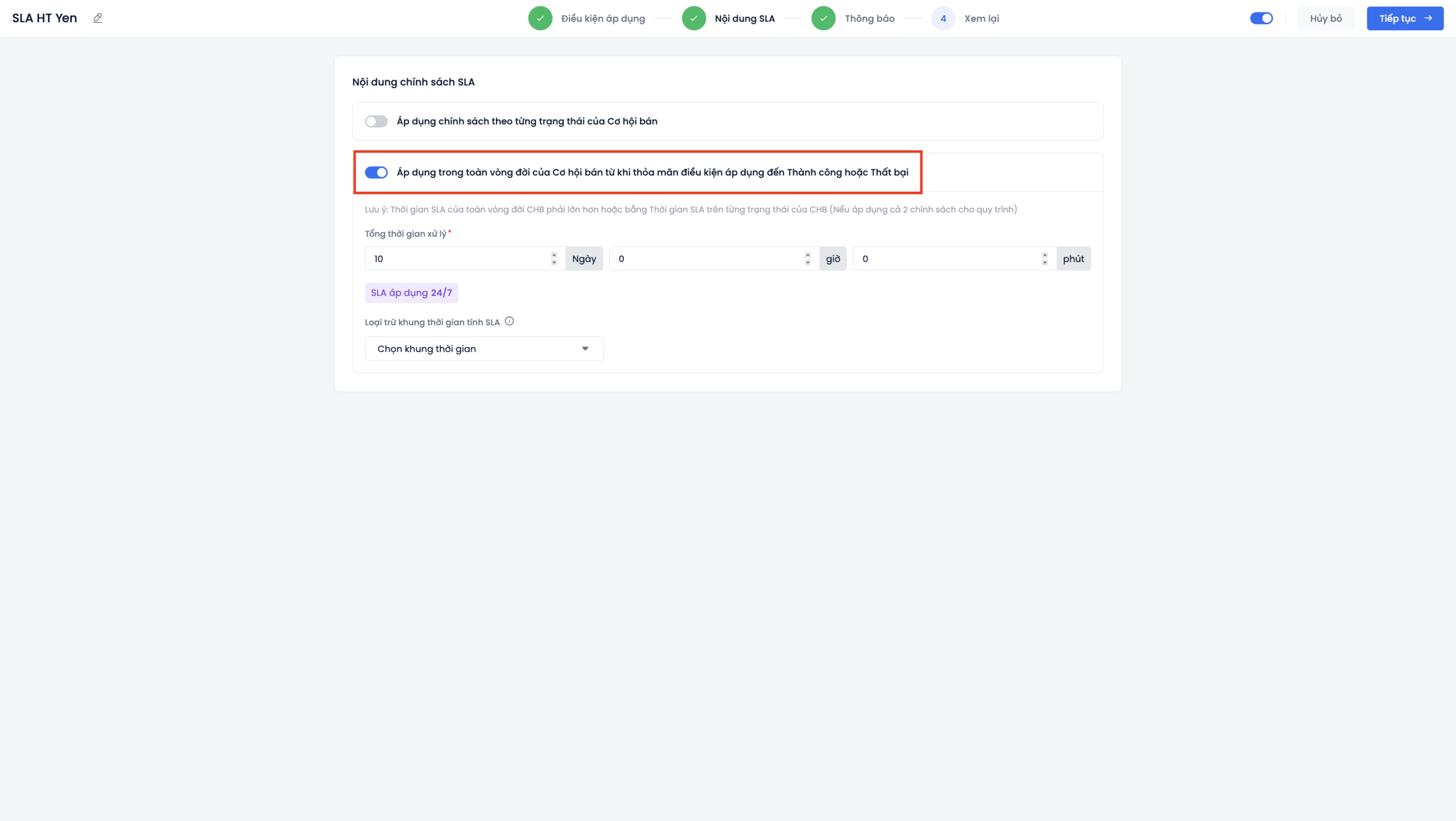Disable the full lifecycle SLA toggle
This screenshot has height=821, width=1456.
tap(376, 172)
